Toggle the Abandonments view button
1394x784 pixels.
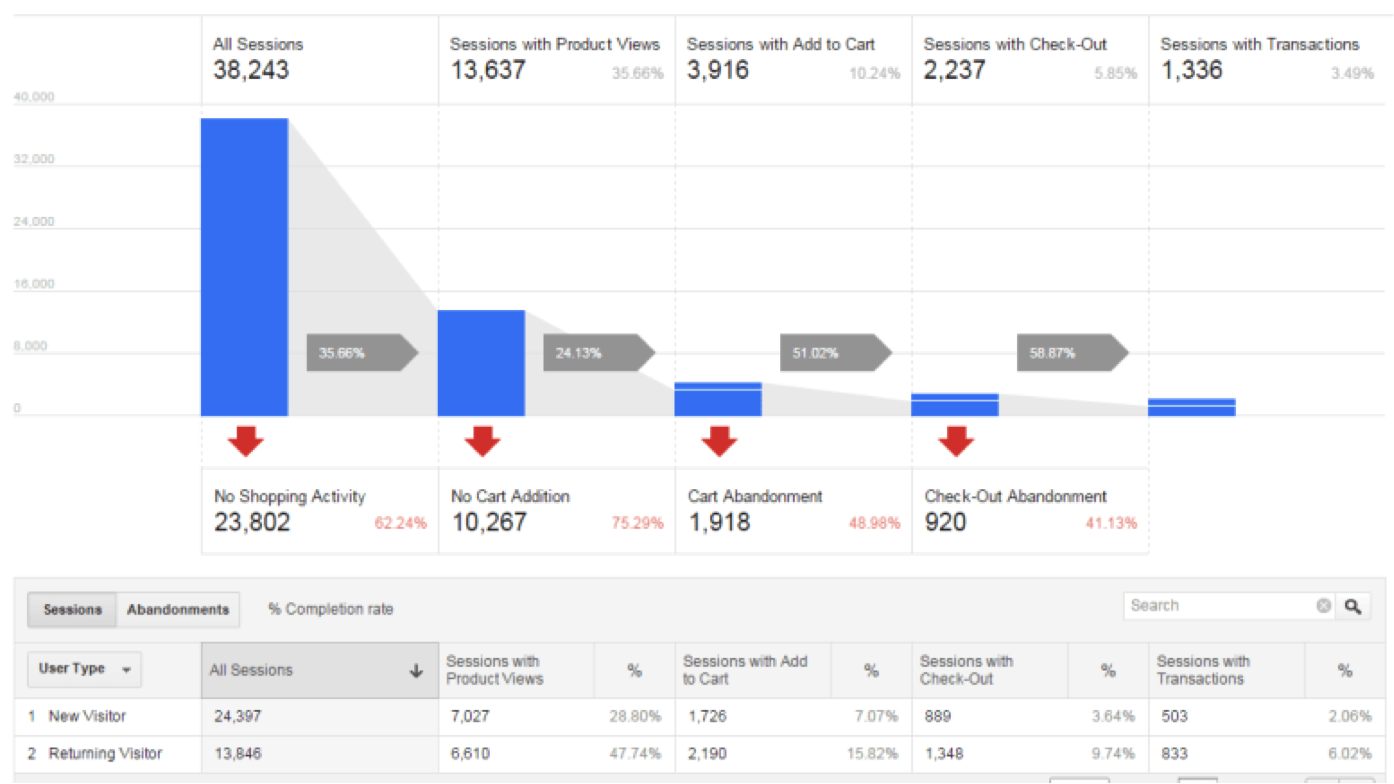tap(178, 609)
